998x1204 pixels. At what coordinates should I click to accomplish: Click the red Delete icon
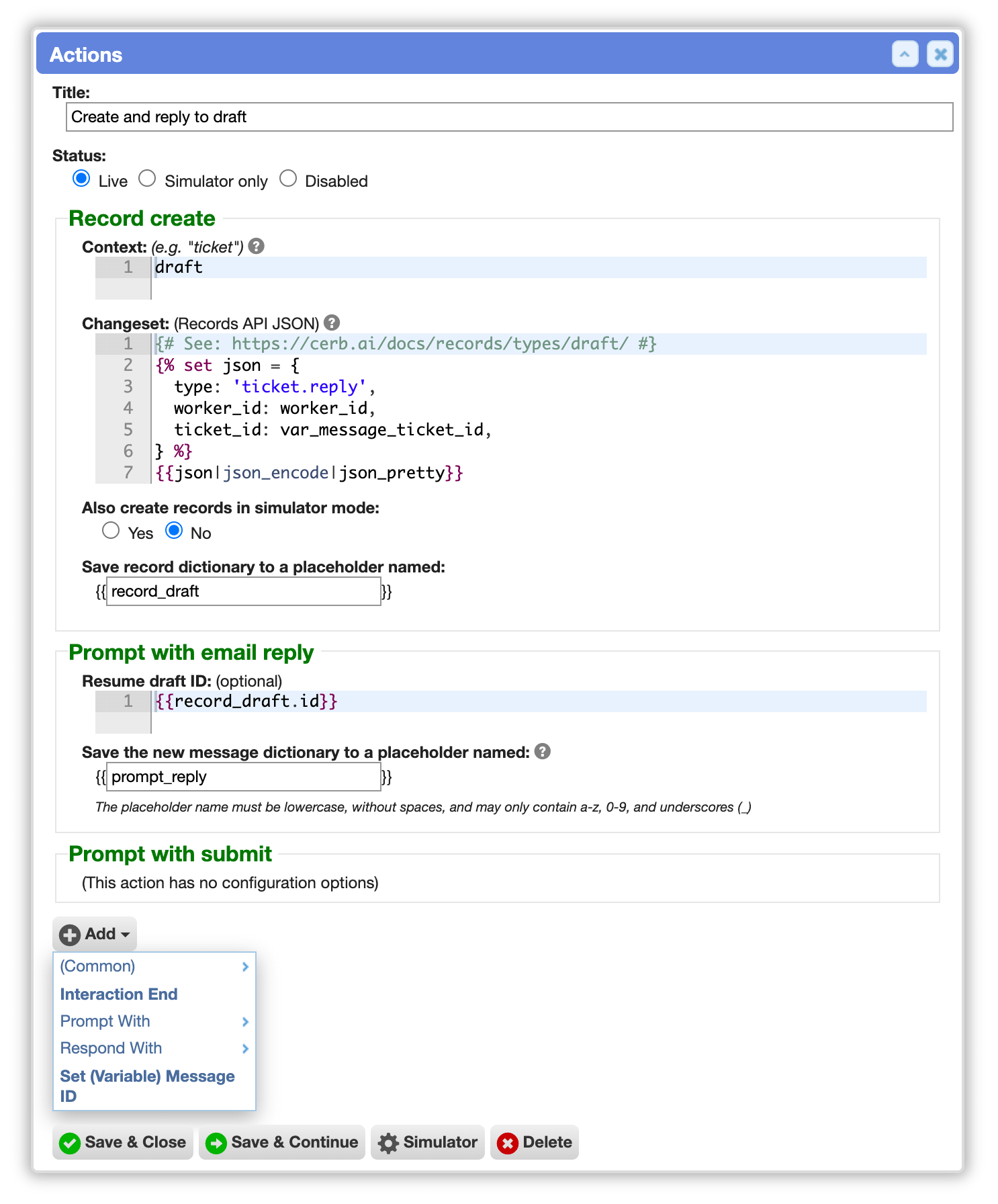click(x=508, y=1143)
